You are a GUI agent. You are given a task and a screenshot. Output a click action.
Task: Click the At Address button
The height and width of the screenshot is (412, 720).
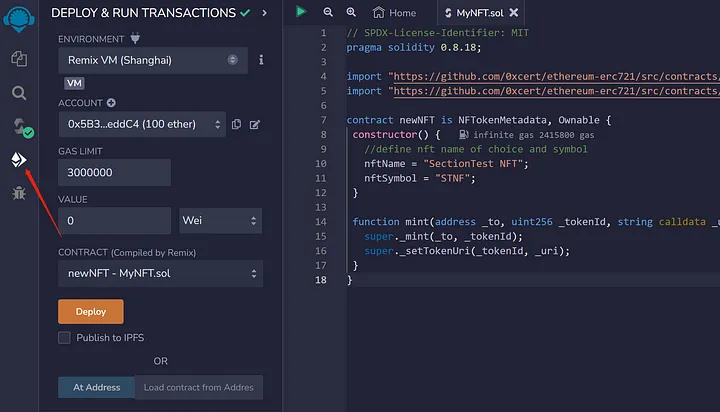(96, 387)
